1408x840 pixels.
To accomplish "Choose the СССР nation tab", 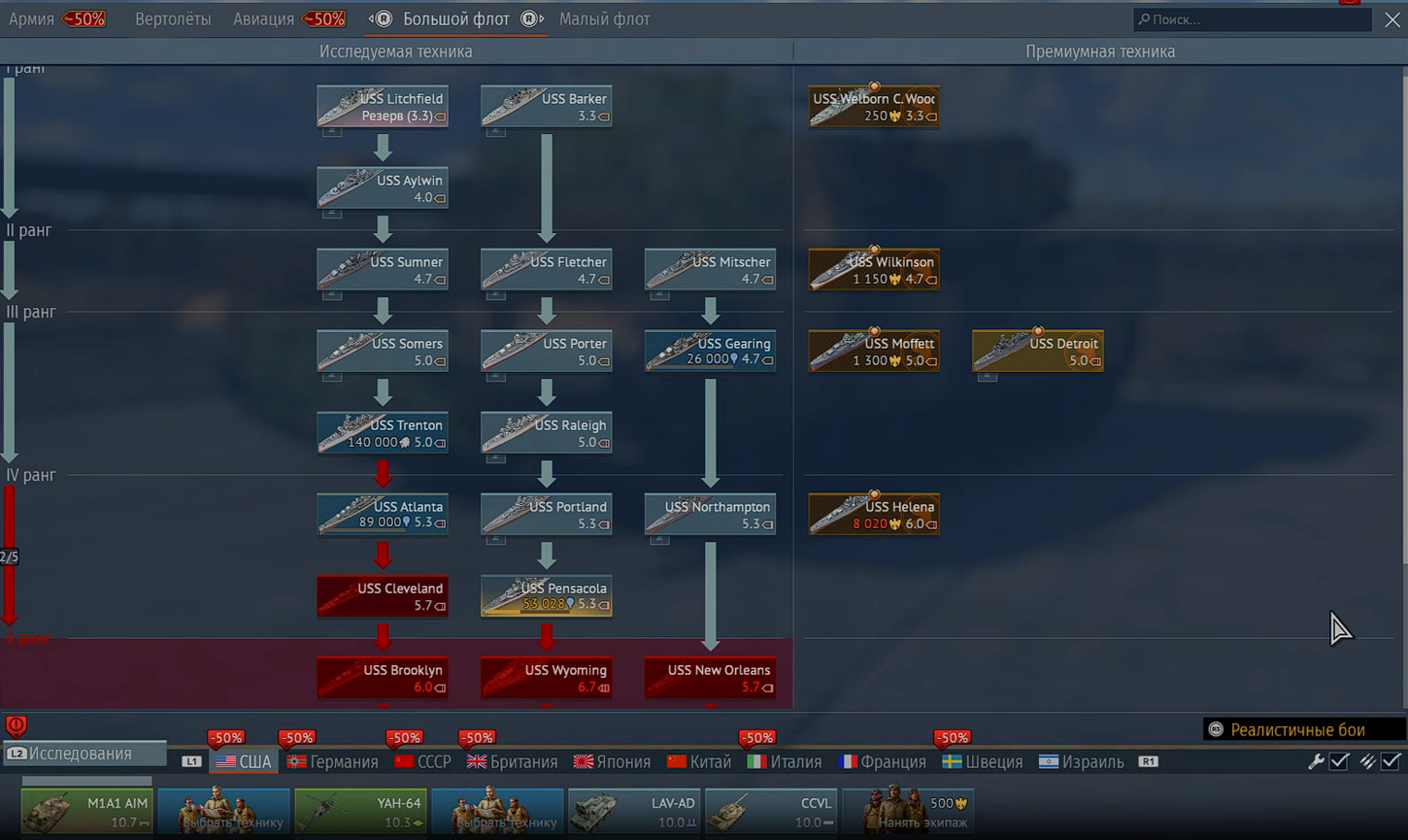I will click(423, 761).
